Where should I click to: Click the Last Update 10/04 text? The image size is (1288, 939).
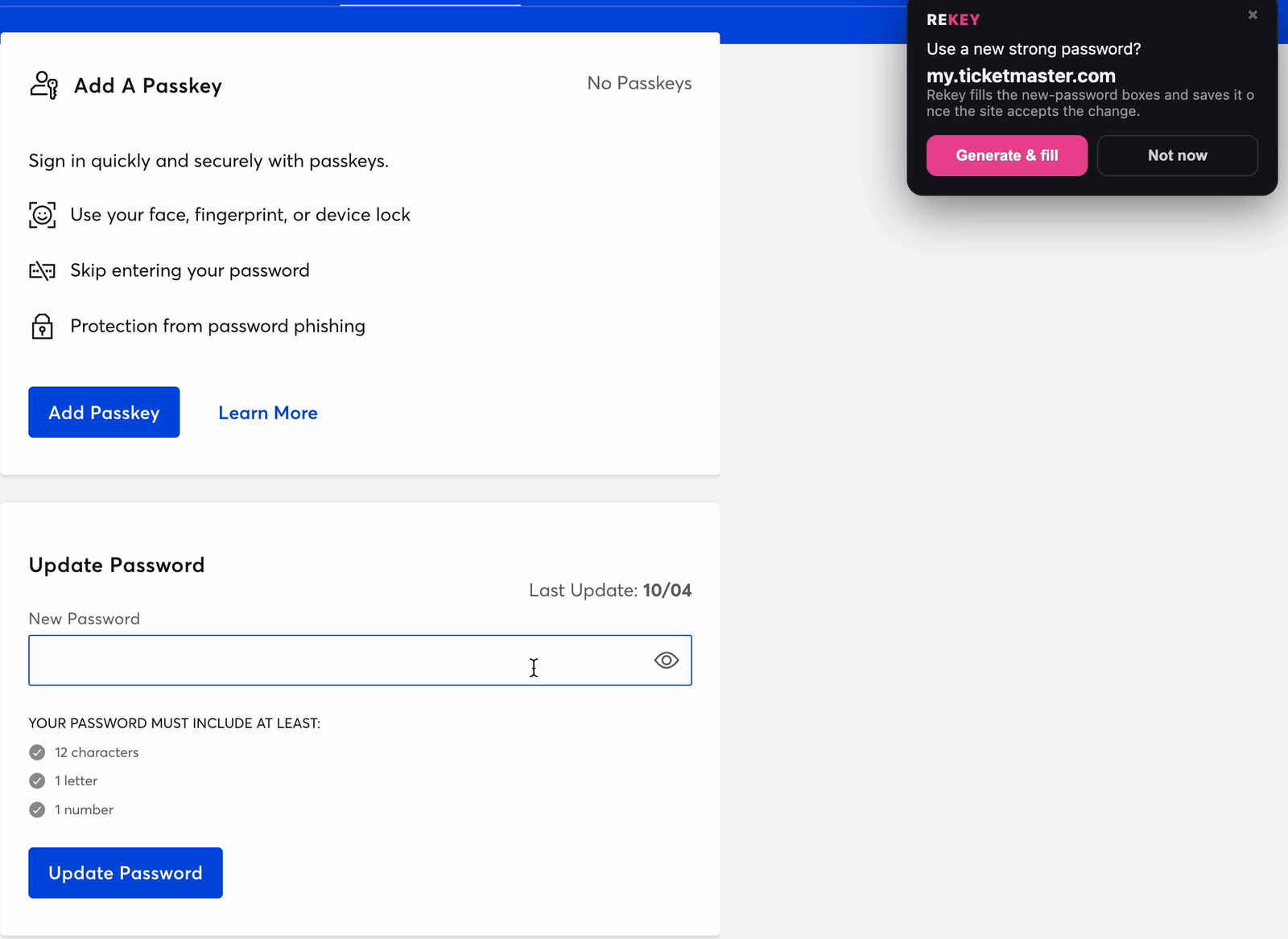(610, 590)
